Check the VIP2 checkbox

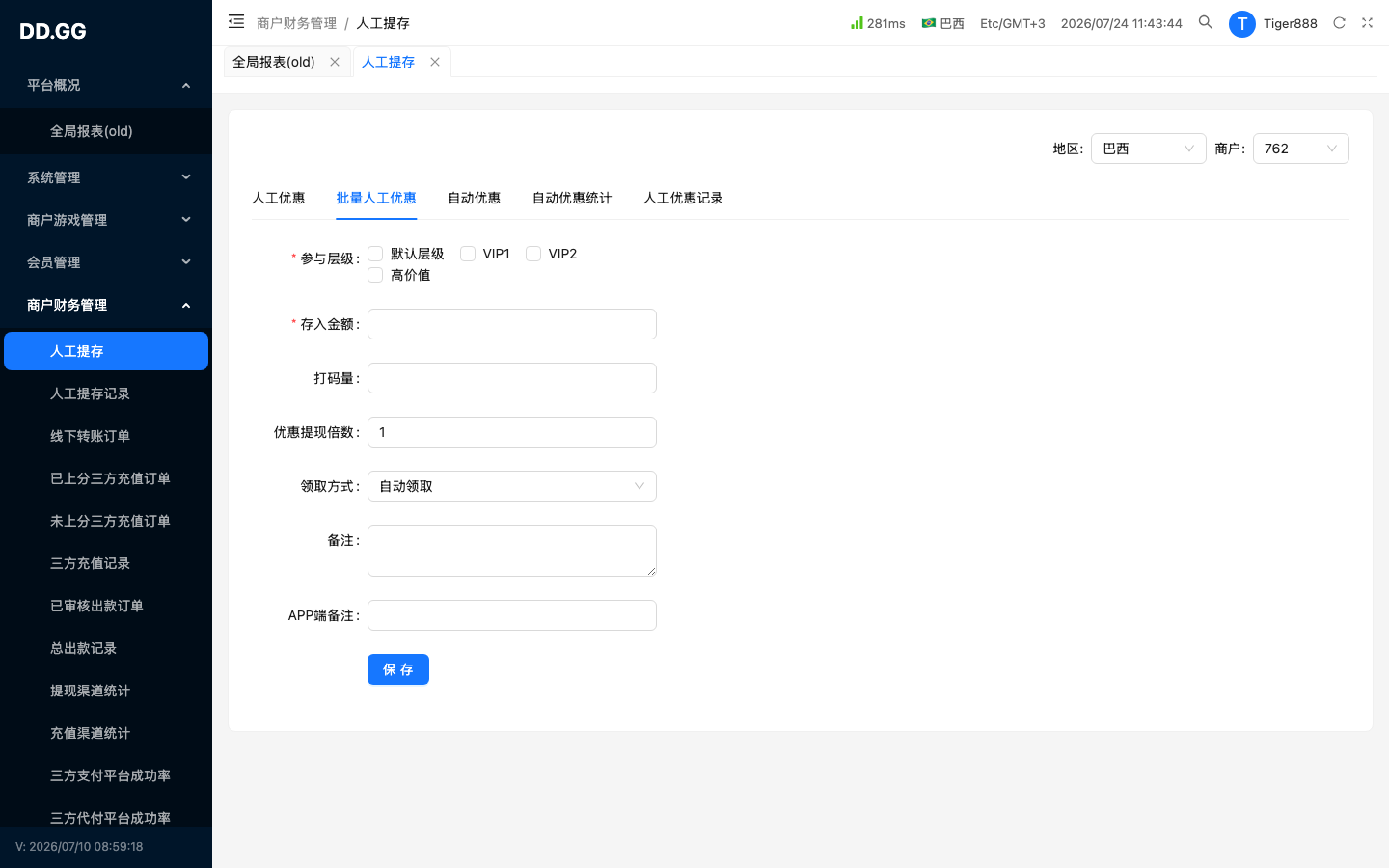(x=533, y=254)
